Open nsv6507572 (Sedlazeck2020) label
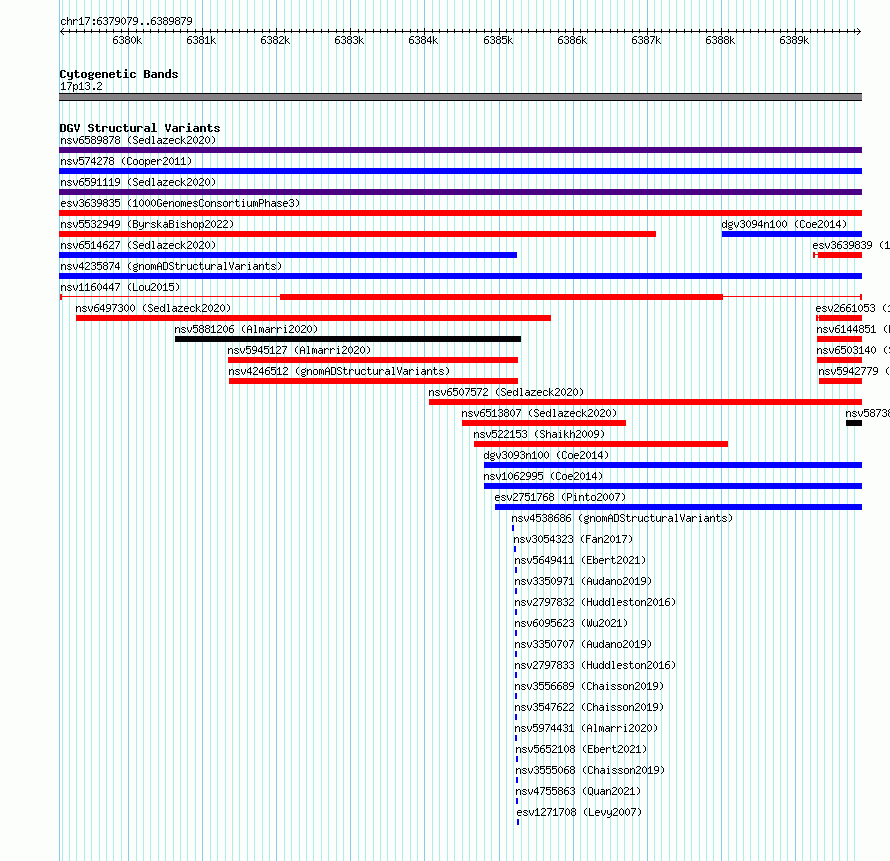Image resolution: width=890 pixels, height=861 pixels. click(506, 392)
